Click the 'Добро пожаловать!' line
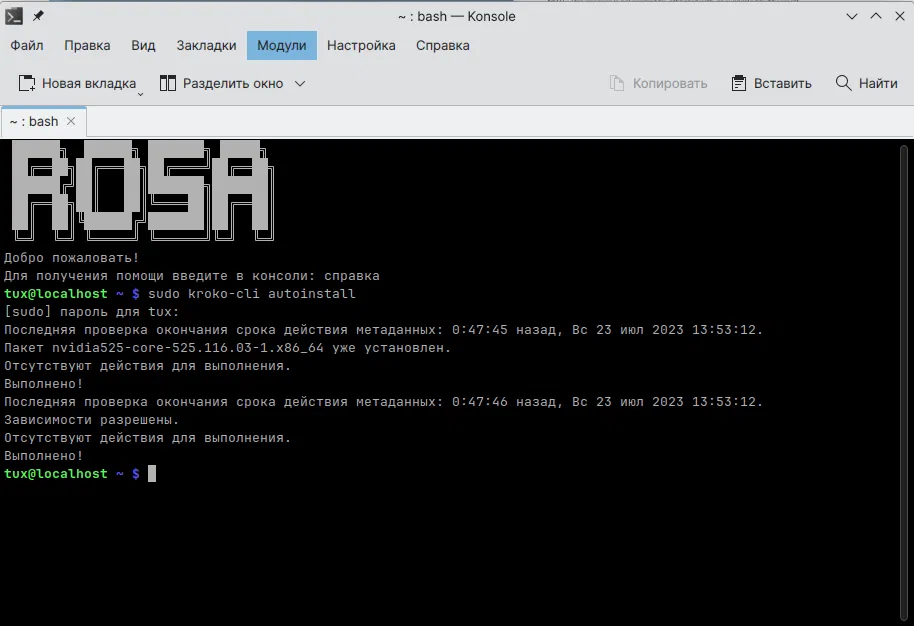914x626 pixels. click(72, 258)
